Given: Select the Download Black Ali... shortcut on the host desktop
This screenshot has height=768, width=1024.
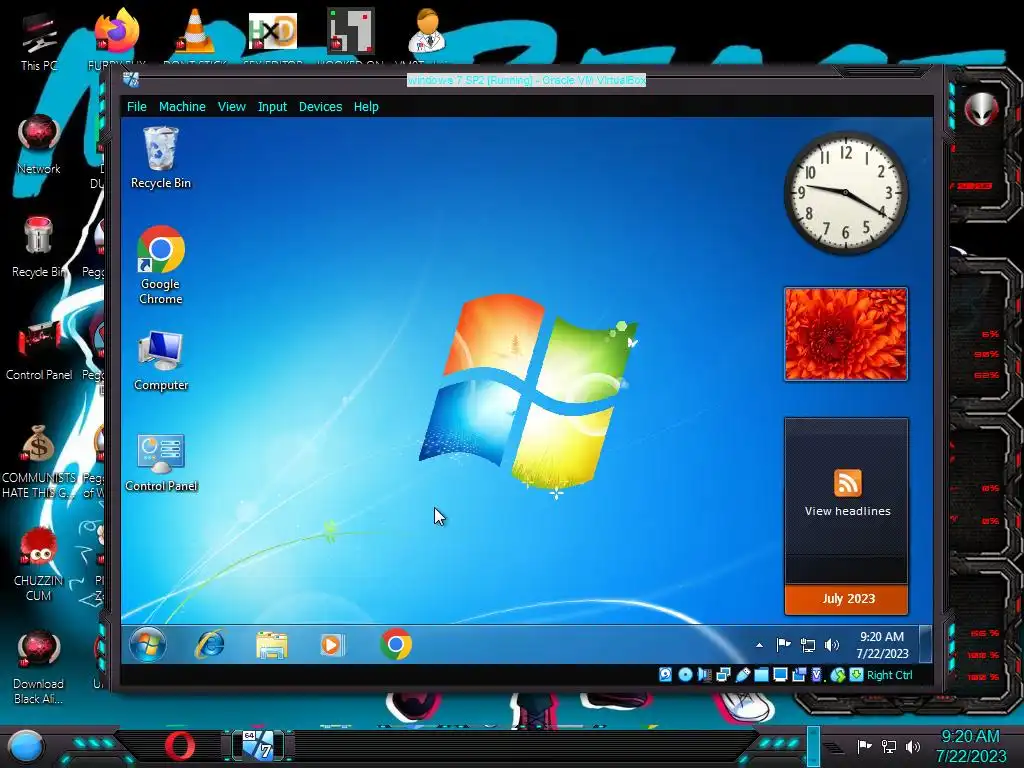Looking at the screenshot, I should tap(38, 667).
